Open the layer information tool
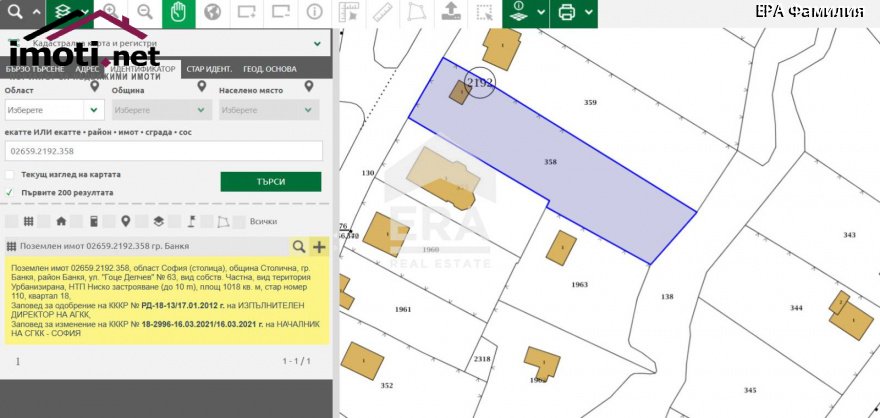880x418 pixels. coord(519,12)
